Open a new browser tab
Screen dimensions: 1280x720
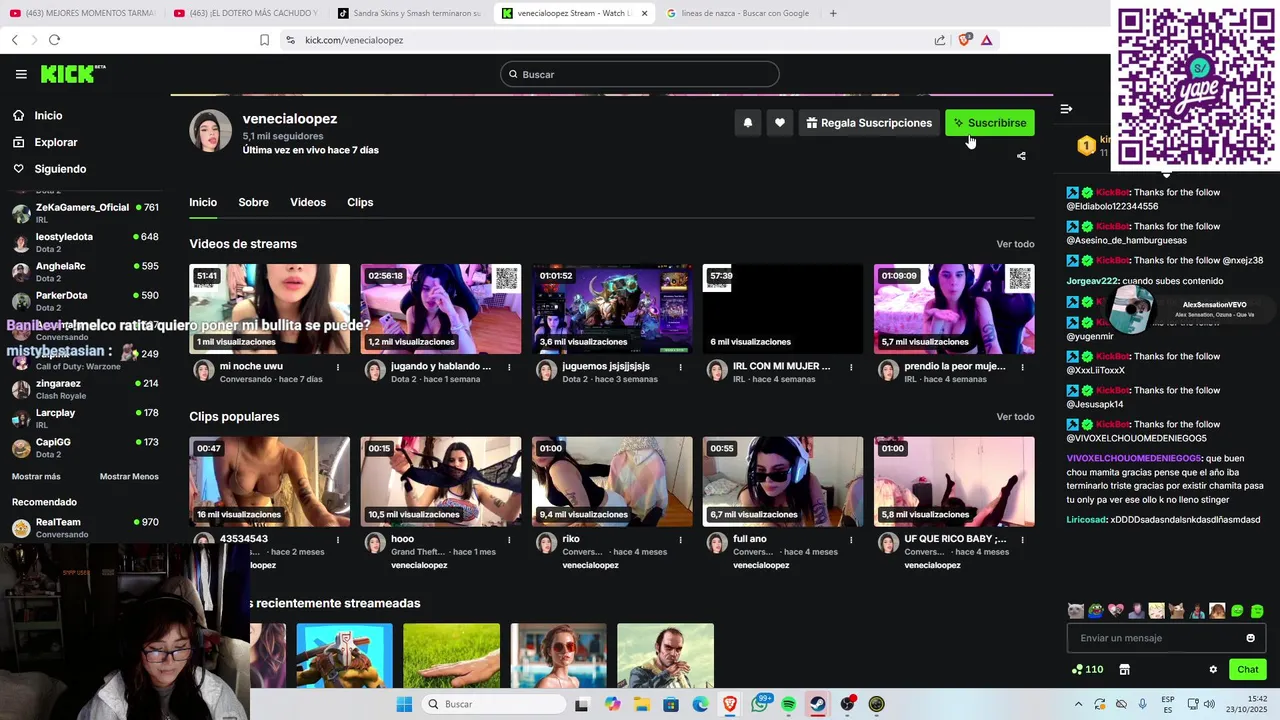(x=833, y=13)
